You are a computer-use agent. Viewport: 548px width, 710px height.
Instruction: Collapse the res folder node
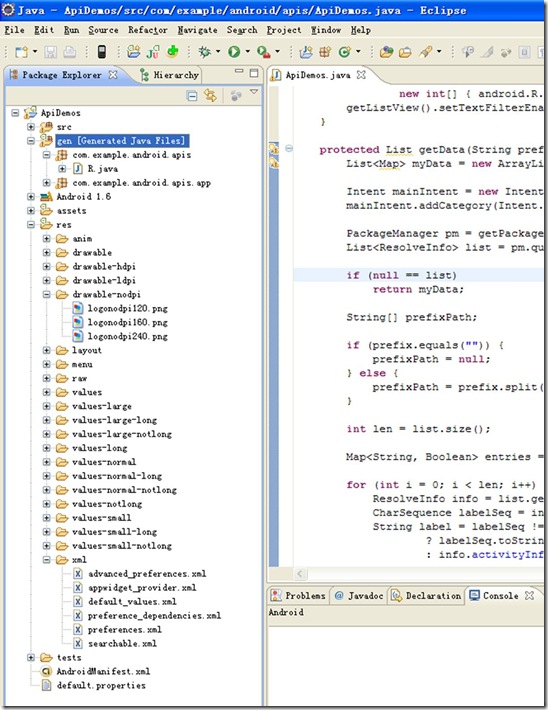31,225
